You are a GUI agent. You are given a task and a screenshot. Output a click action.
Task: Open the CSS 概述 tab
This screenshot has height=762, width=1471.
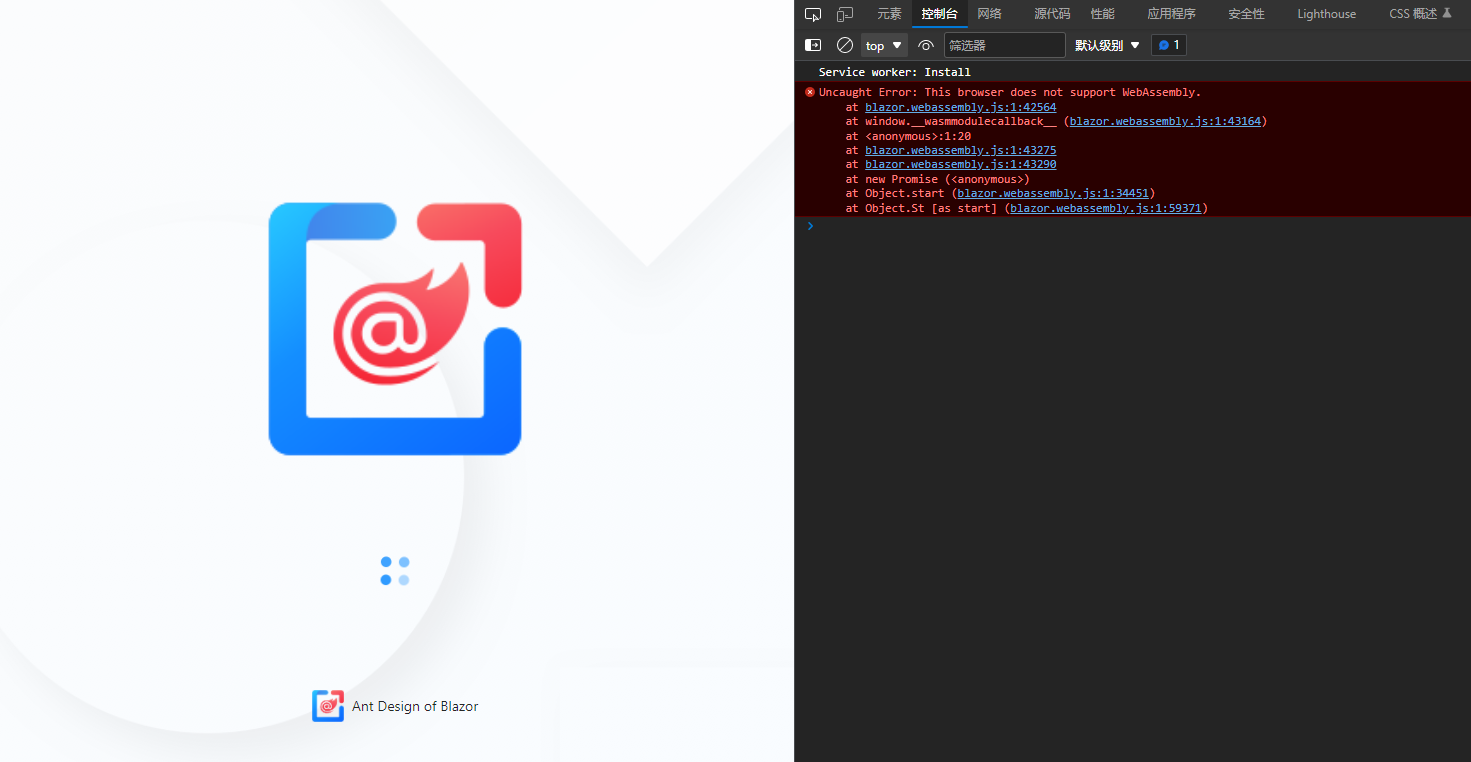[x=1420, y=14]
